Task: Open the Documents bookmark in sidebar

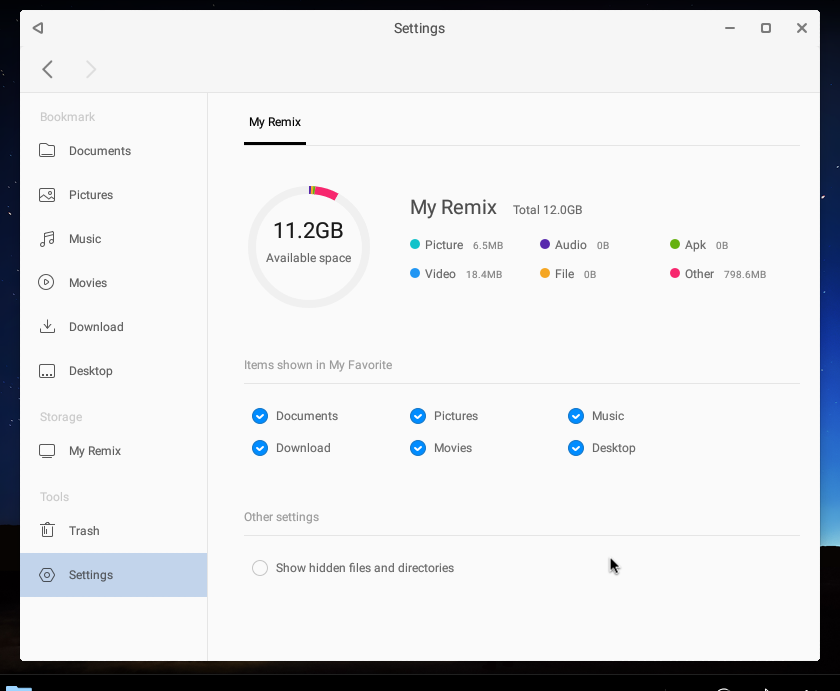Action: (x=97, y=151)
